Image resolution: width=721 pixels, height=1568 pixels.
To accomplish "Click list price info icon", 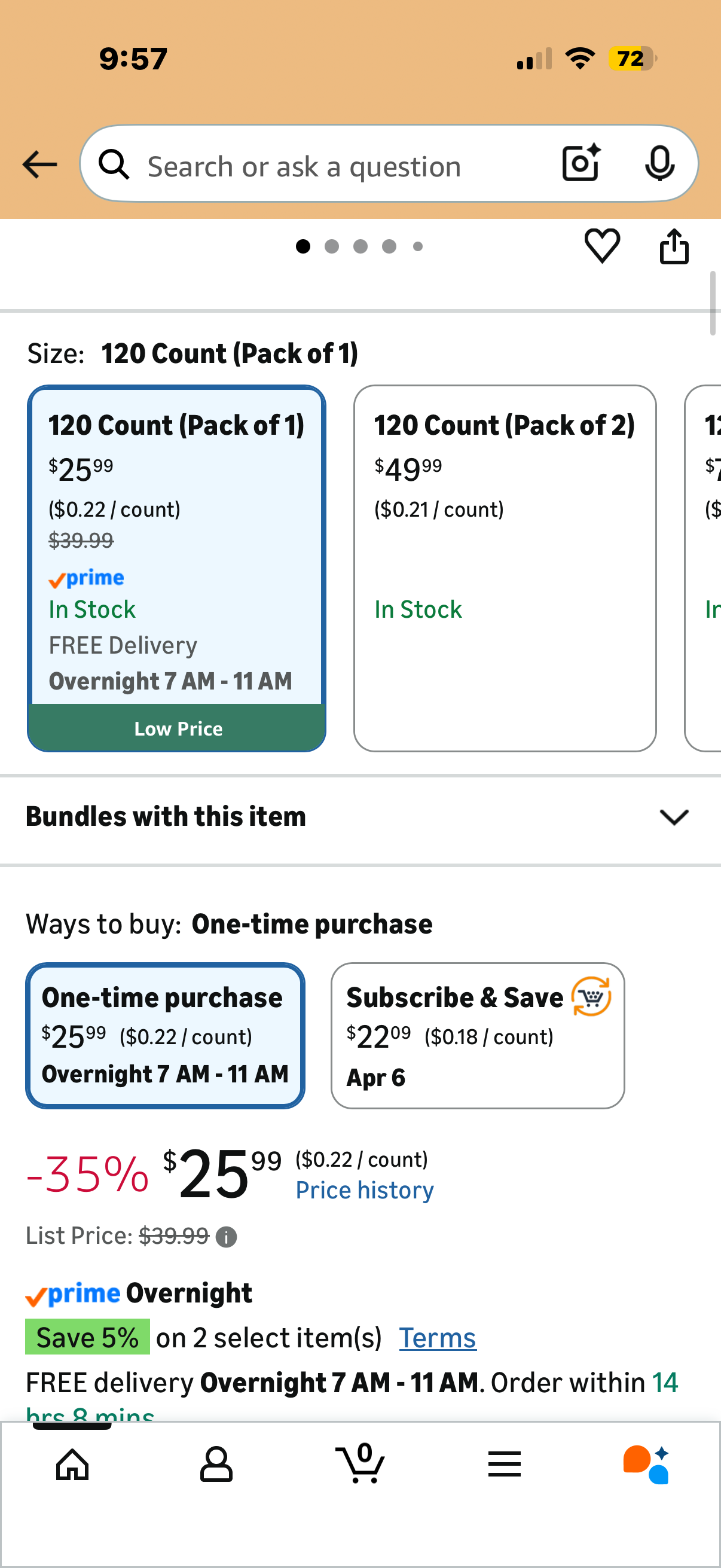I will 226,1236.
